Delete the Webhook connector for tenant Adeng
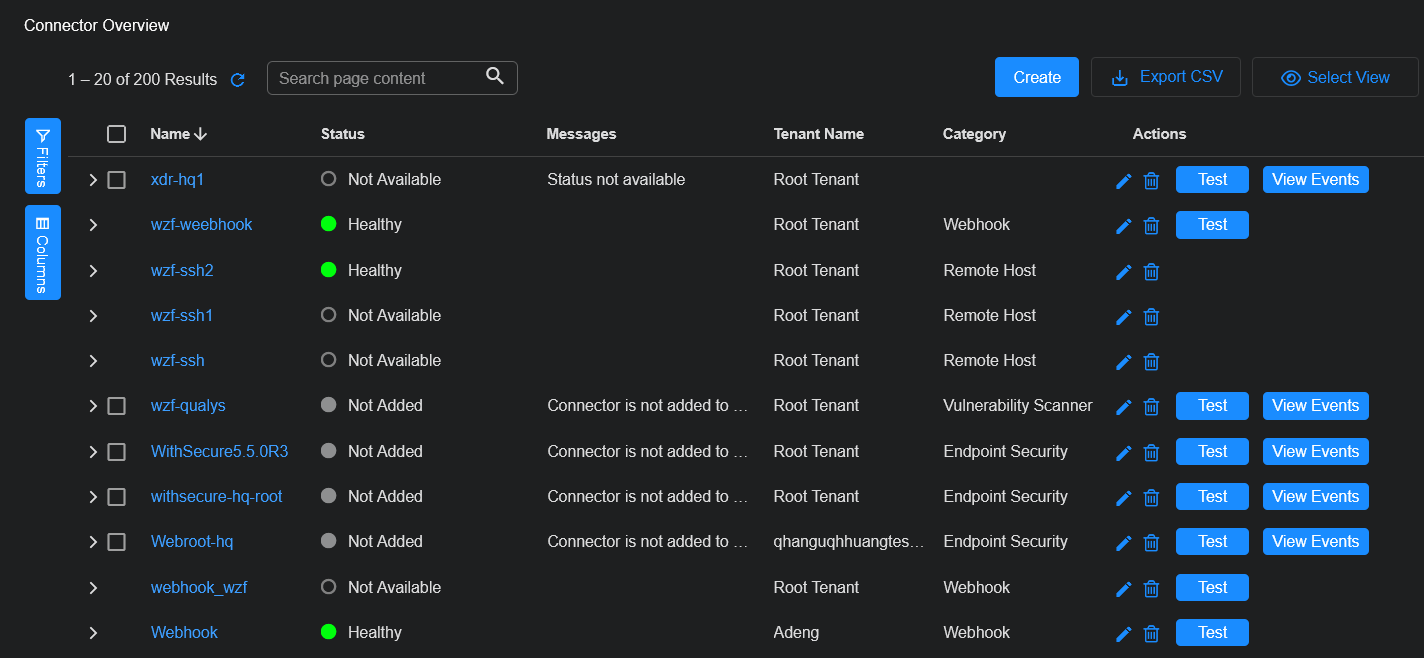The width and height of the screenshot is (1424, 658). (x=1151, y=634)
